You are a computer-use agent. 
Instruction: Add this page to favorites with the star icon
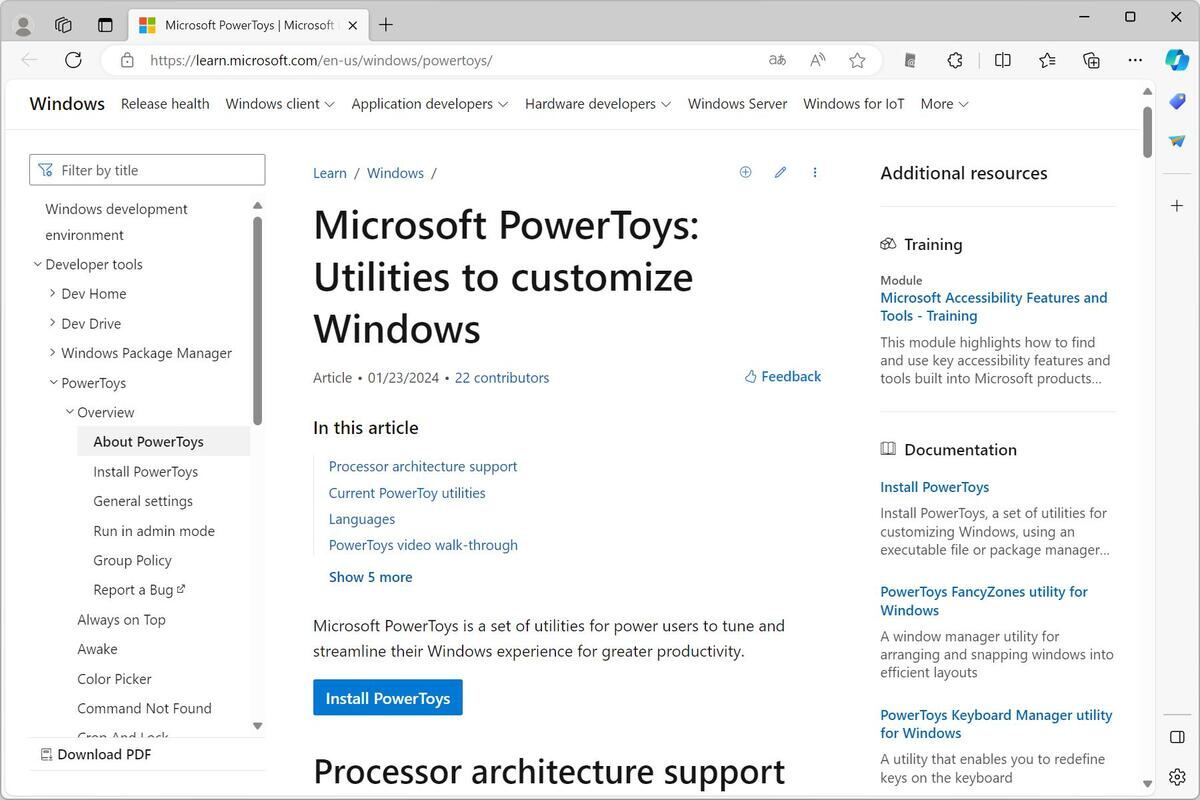[857, 60]
